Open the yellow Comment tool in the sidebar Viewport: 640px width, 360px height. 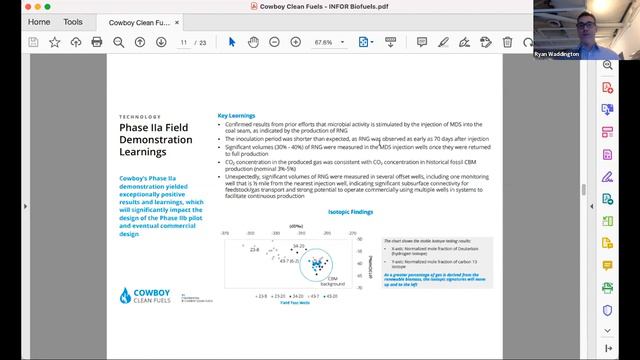click(x=607, y=266)
